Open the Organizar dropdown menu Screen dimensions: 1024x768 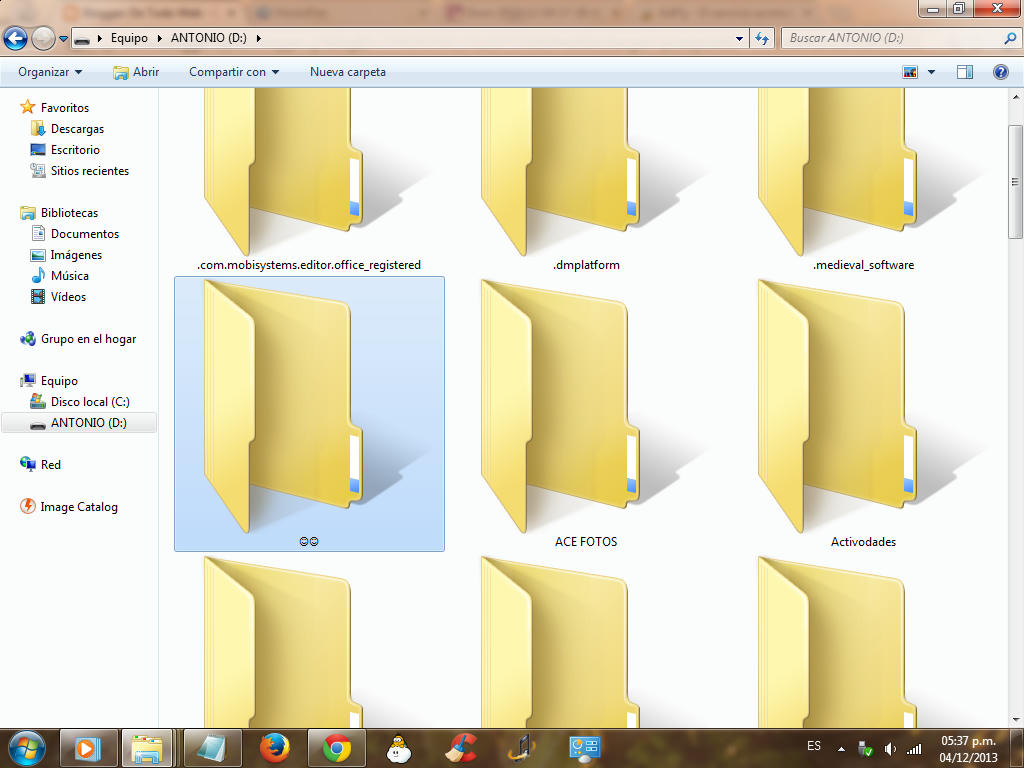(x=50, y=72)
